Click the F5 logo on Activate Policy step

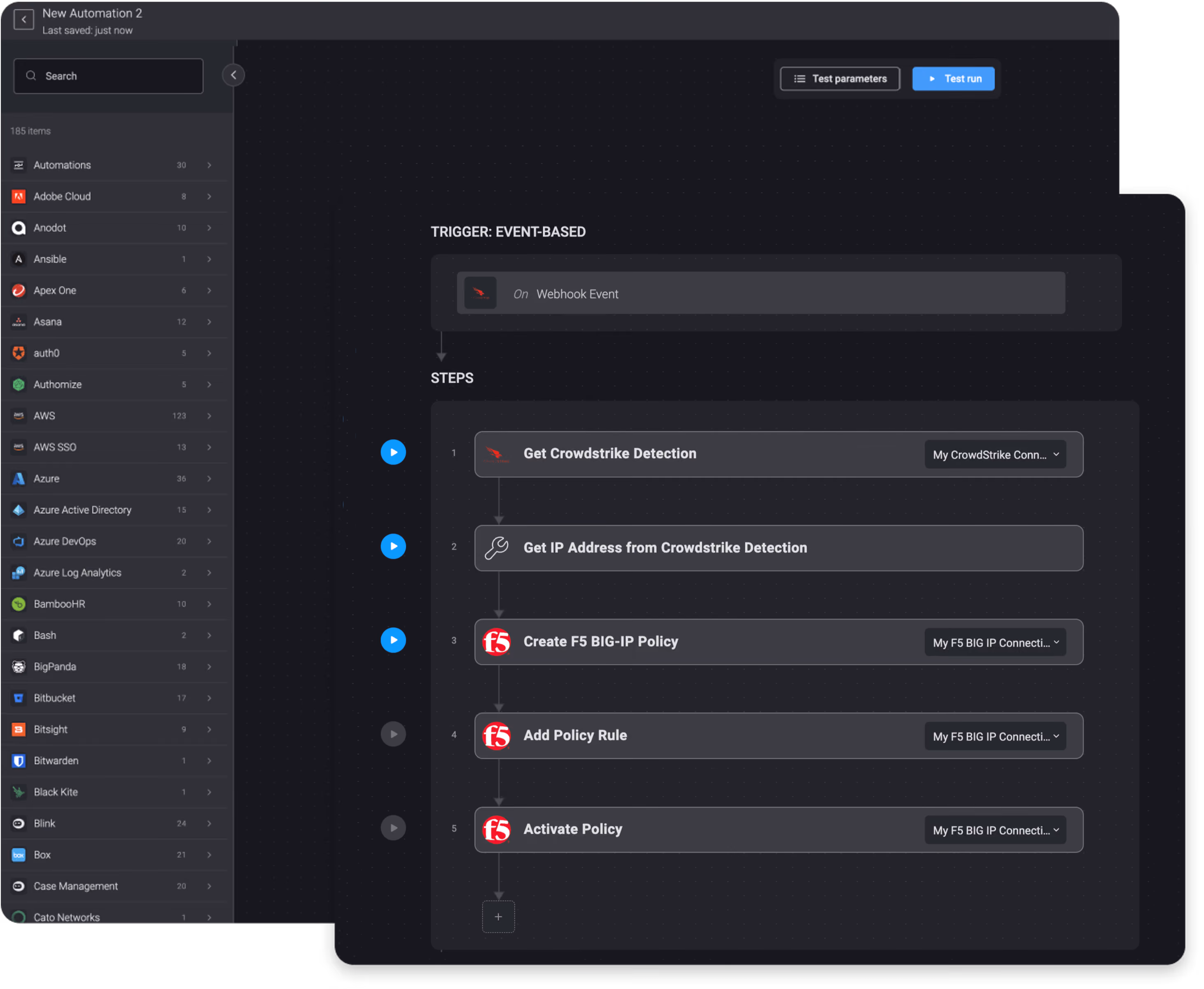point(497,830)
